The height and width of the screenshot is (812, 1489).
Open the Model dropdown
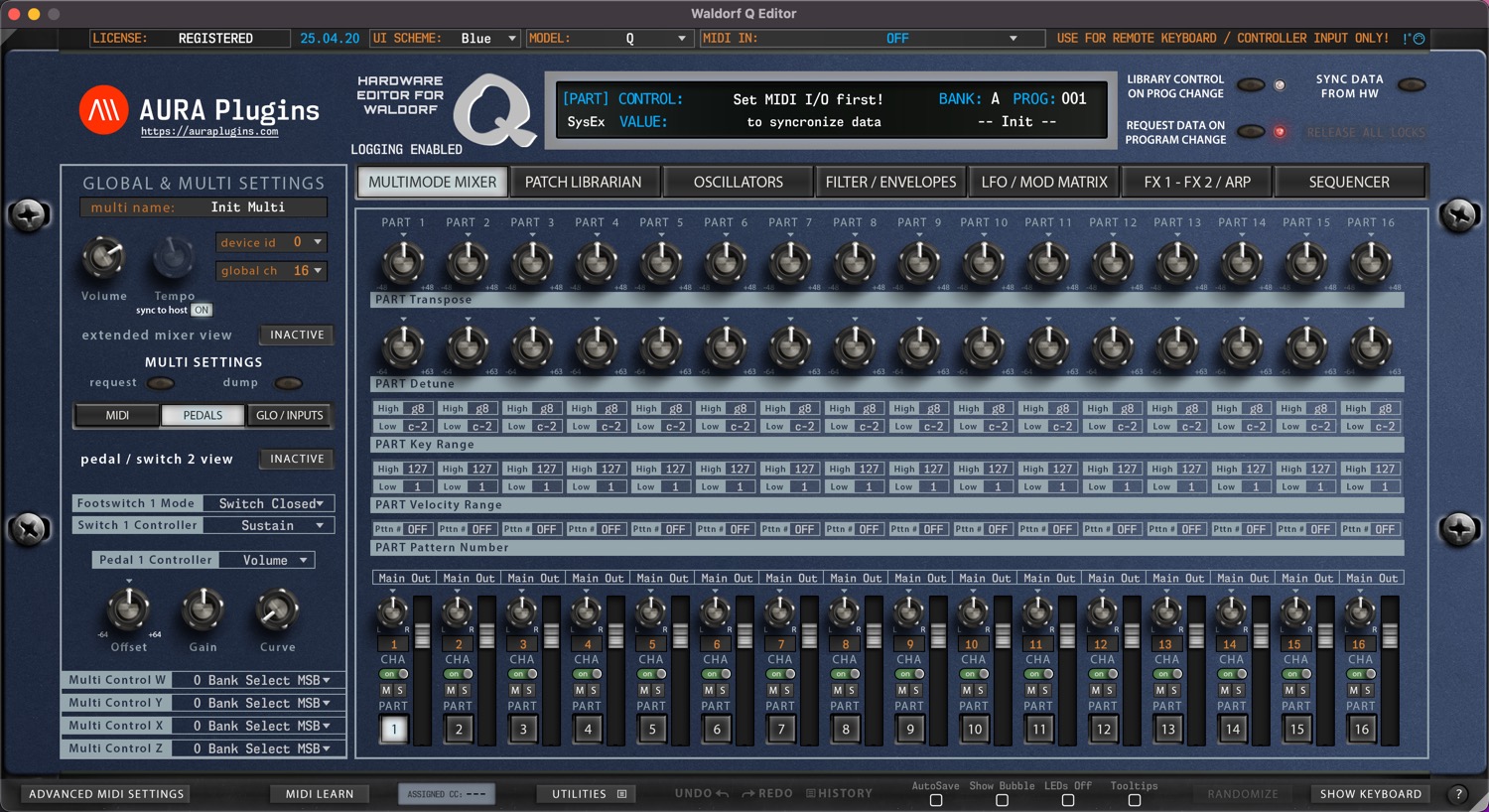[x=609, y=39]
